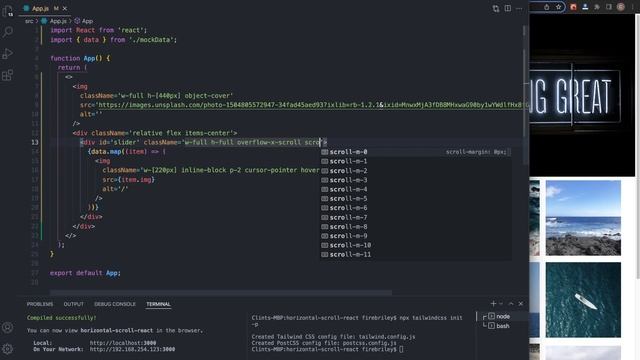Close the terminal panel
640x360 pixels.
(x=521, y=304)
